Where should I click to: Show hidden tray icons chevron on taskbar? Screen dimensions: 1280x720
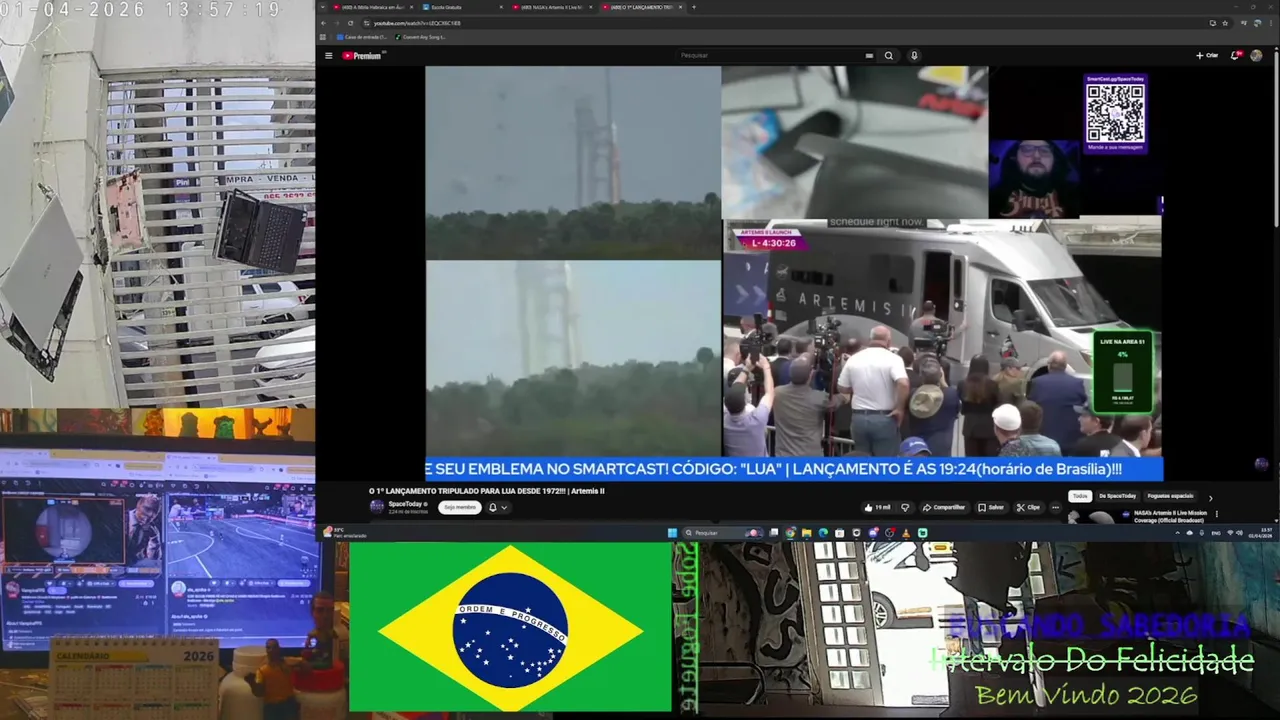[x=1177, y=533]
